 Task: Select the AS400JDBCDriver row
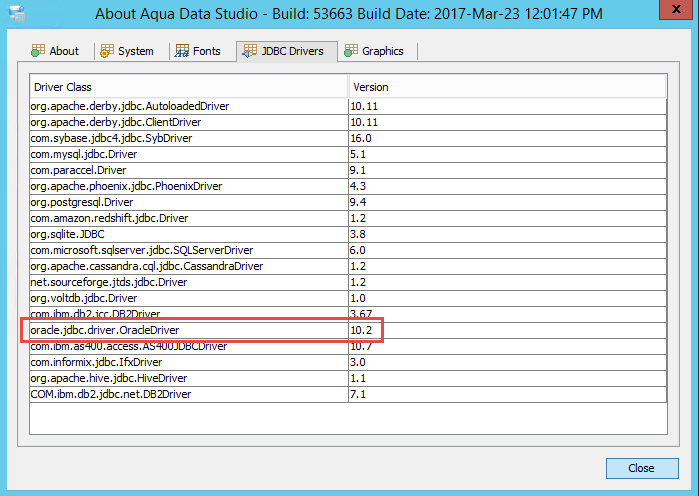pos(348,346)
